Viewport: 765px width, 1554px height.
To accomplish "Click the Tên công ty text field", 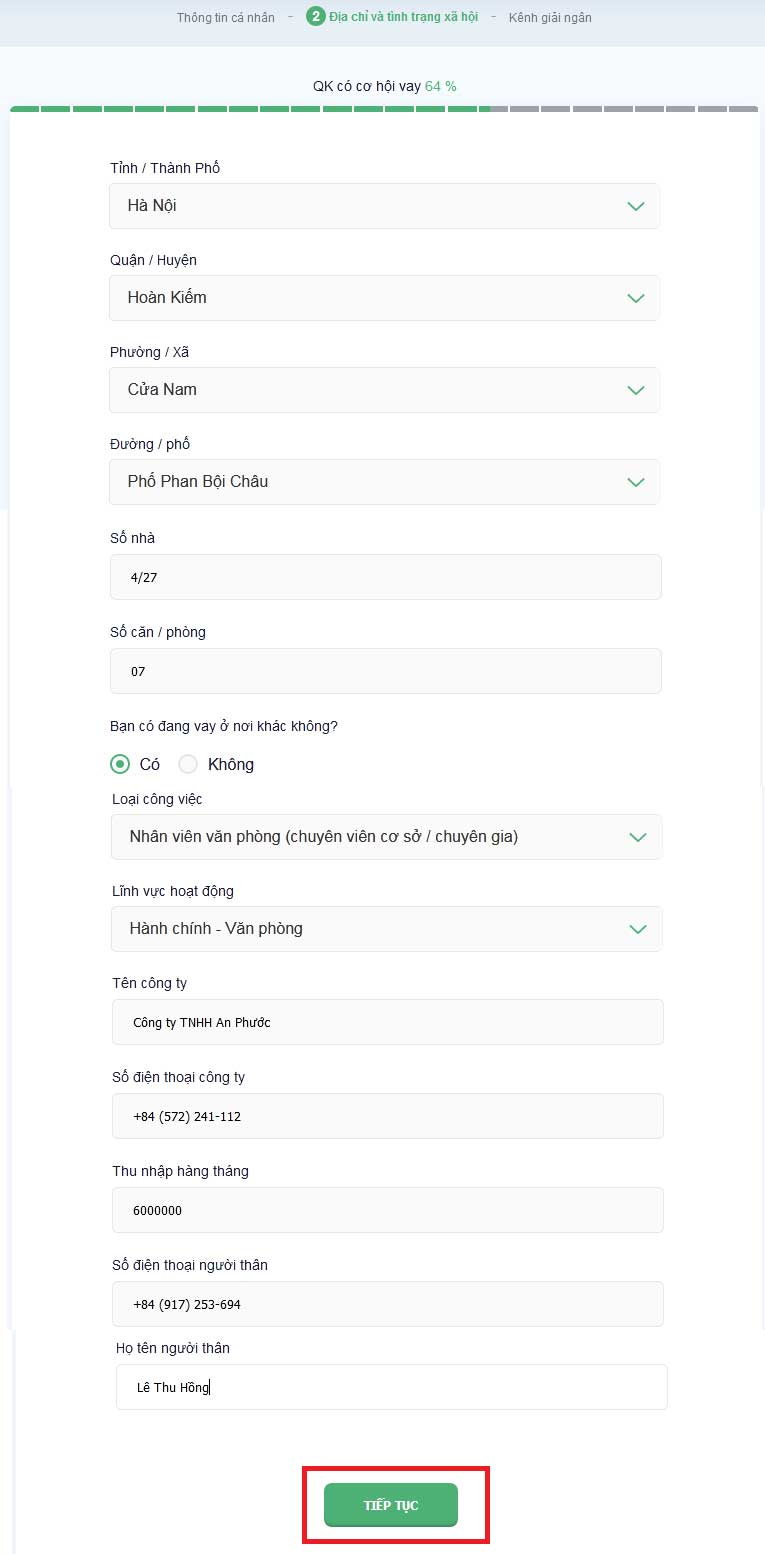I will click(x=388, y=1022).
